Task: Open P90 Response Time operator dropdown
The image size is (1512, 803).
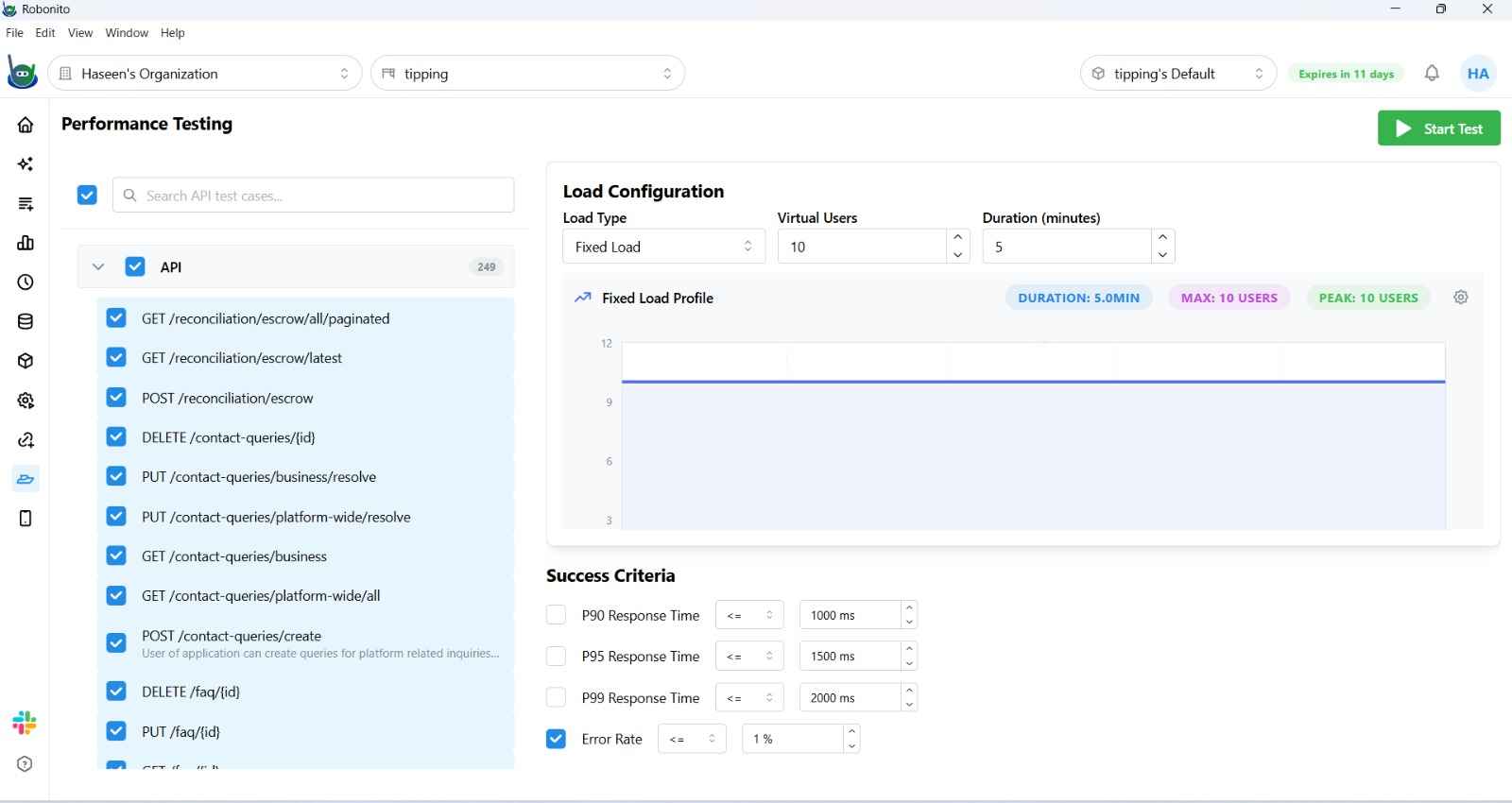Action: pos(749,615)
